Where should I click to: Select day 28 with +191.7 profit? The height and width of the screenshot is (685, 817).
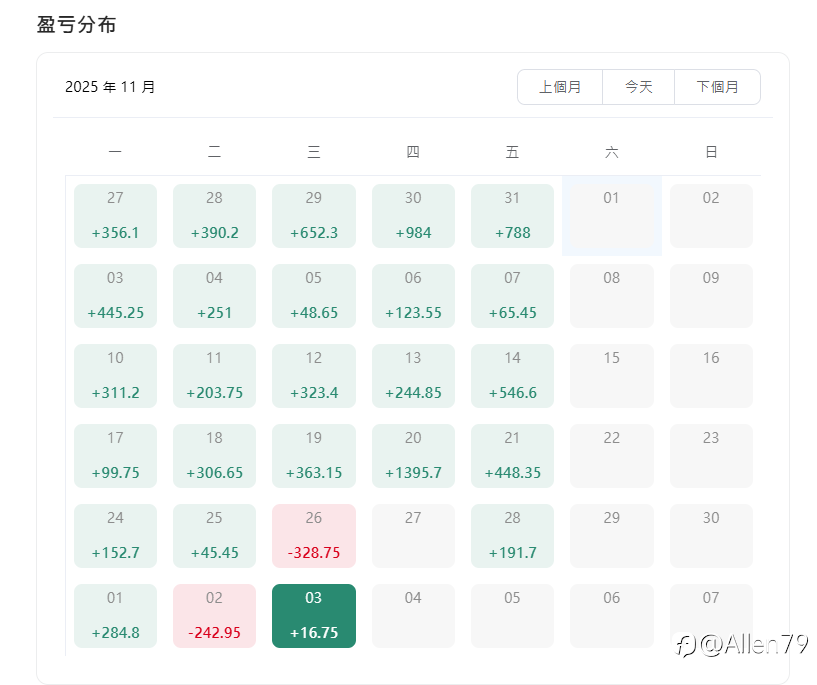512,536
